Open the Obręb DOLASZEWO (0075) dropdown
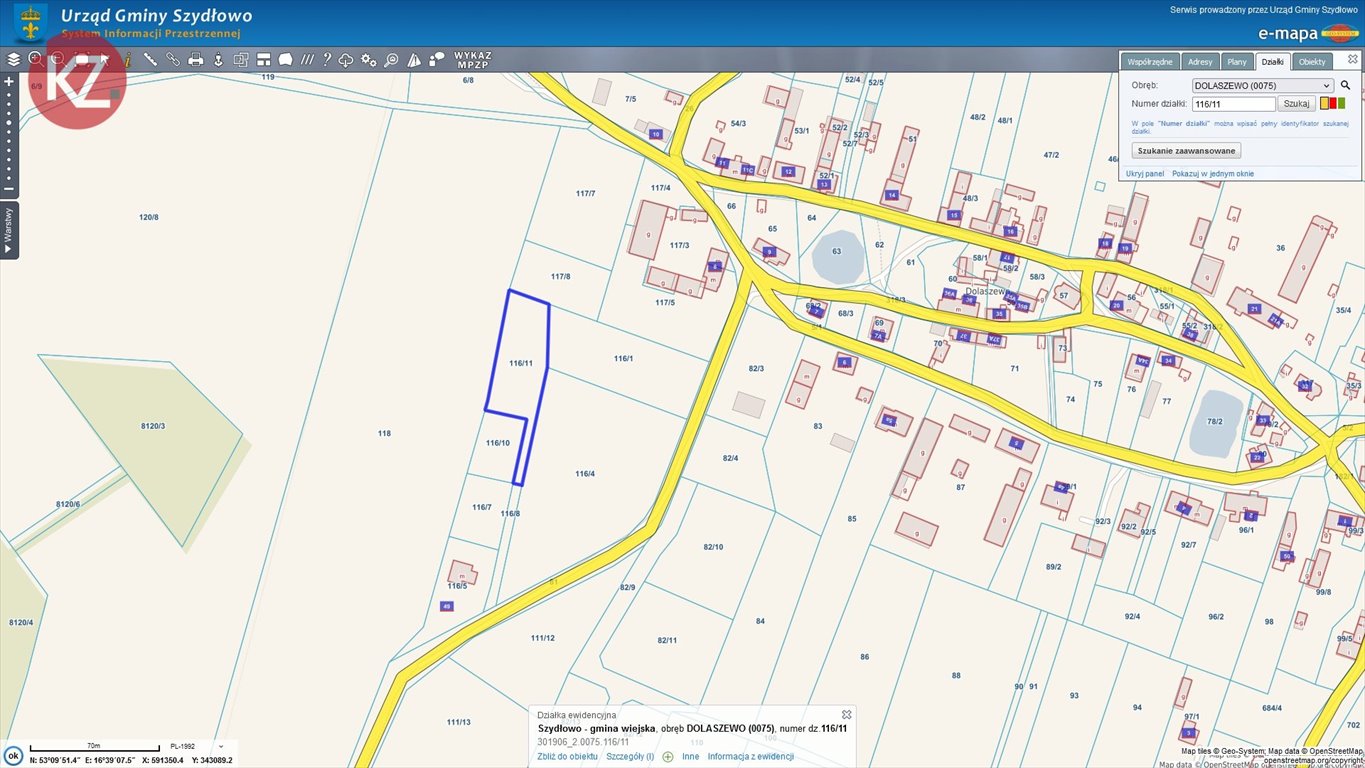Viewport: 1365px width, 768px height. (x=1262, y=86)
